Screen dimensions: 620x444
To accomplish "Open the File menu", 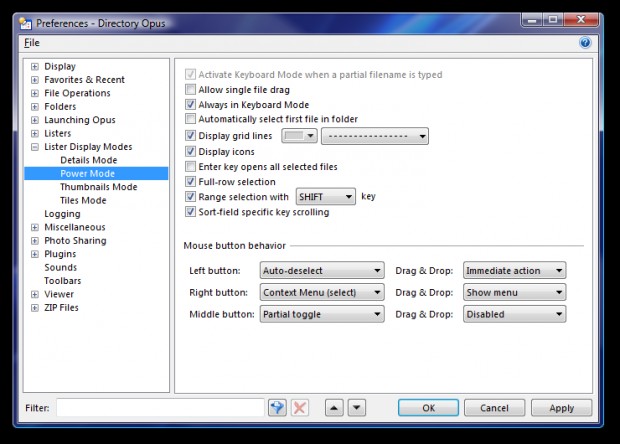I will click(32, 43).
